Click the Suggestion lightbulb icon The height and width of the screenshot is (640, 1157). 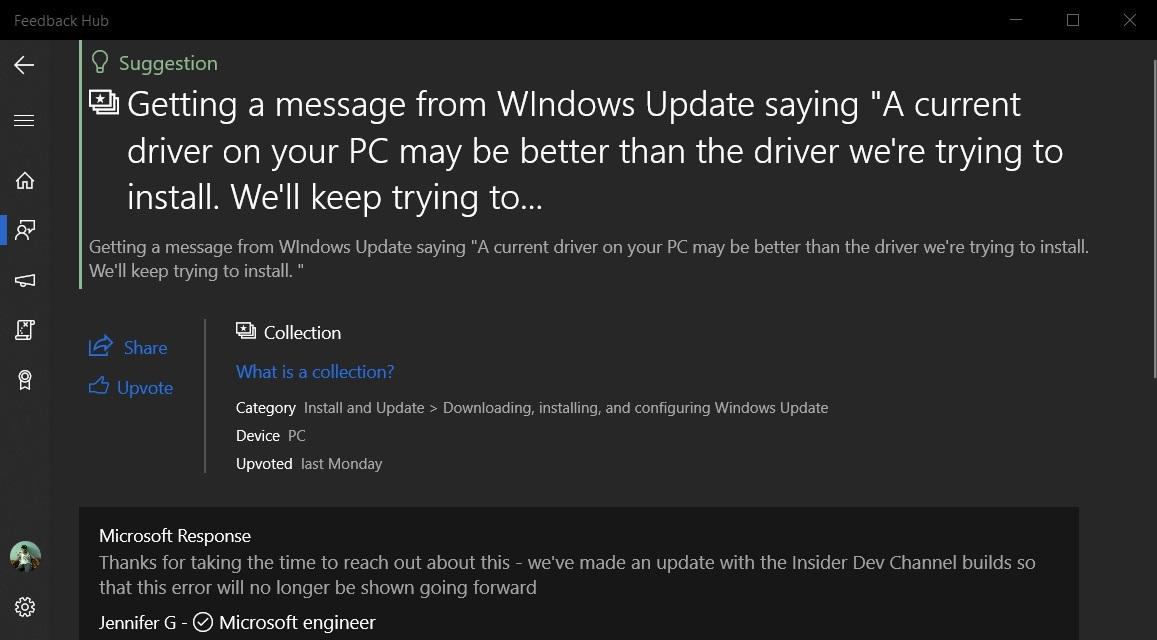[99, 62]
